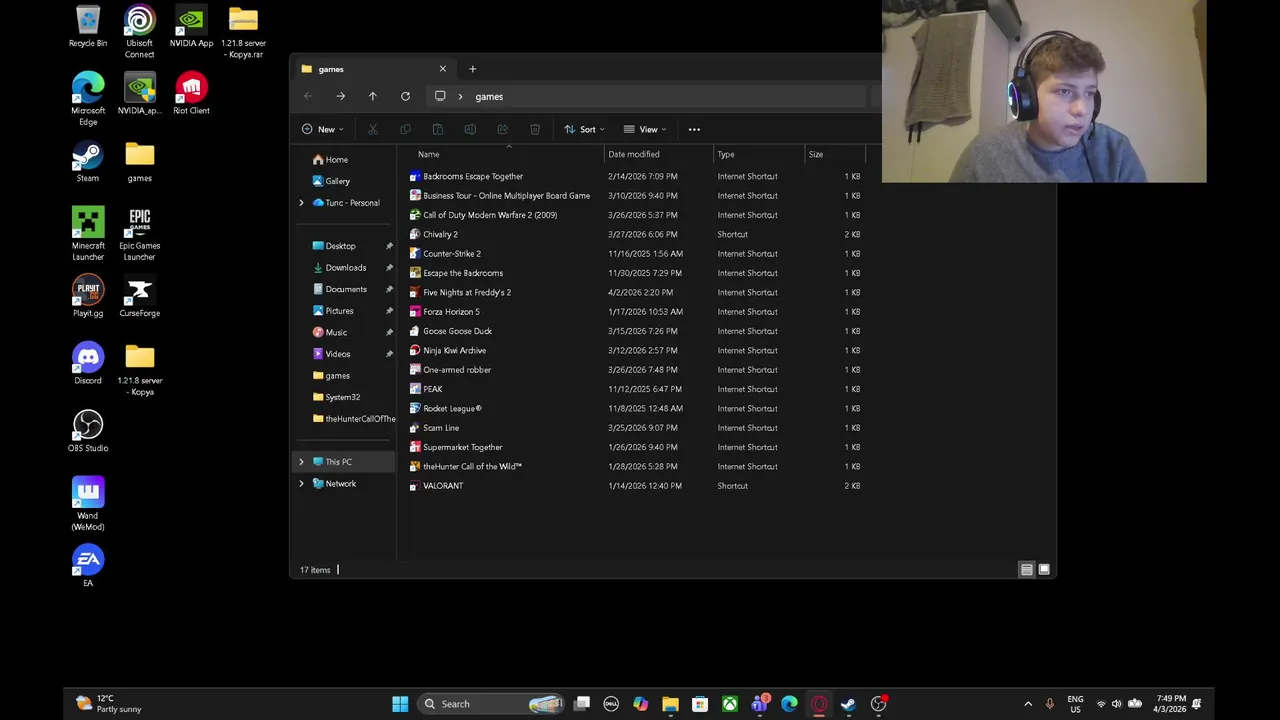1280x720 pixels.
Task: Open the taskbar clock and date
Action: (x=1171, y=704)
